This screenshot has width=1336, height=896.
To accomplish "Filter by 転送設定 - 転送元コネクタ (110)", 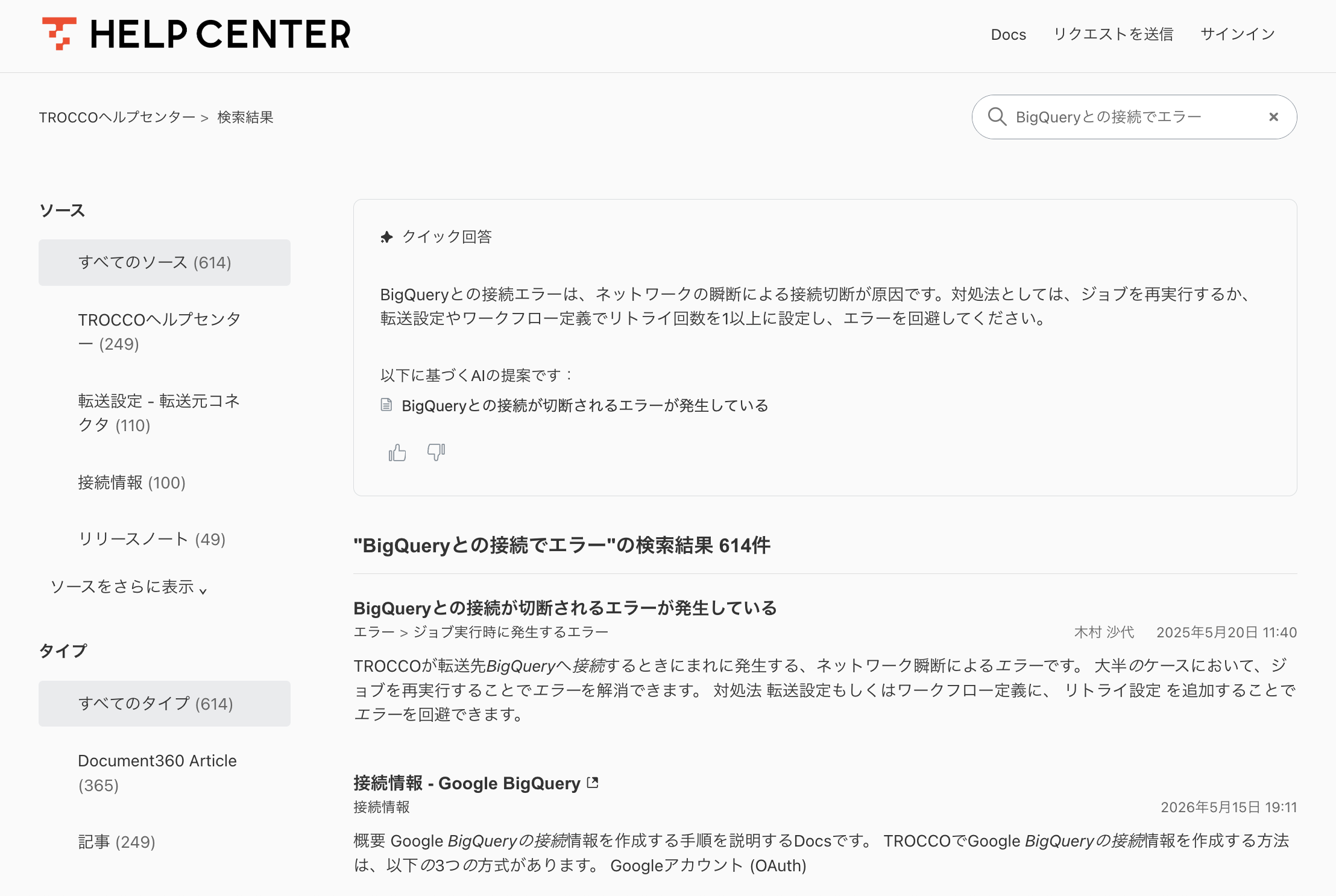I will 165,413.
